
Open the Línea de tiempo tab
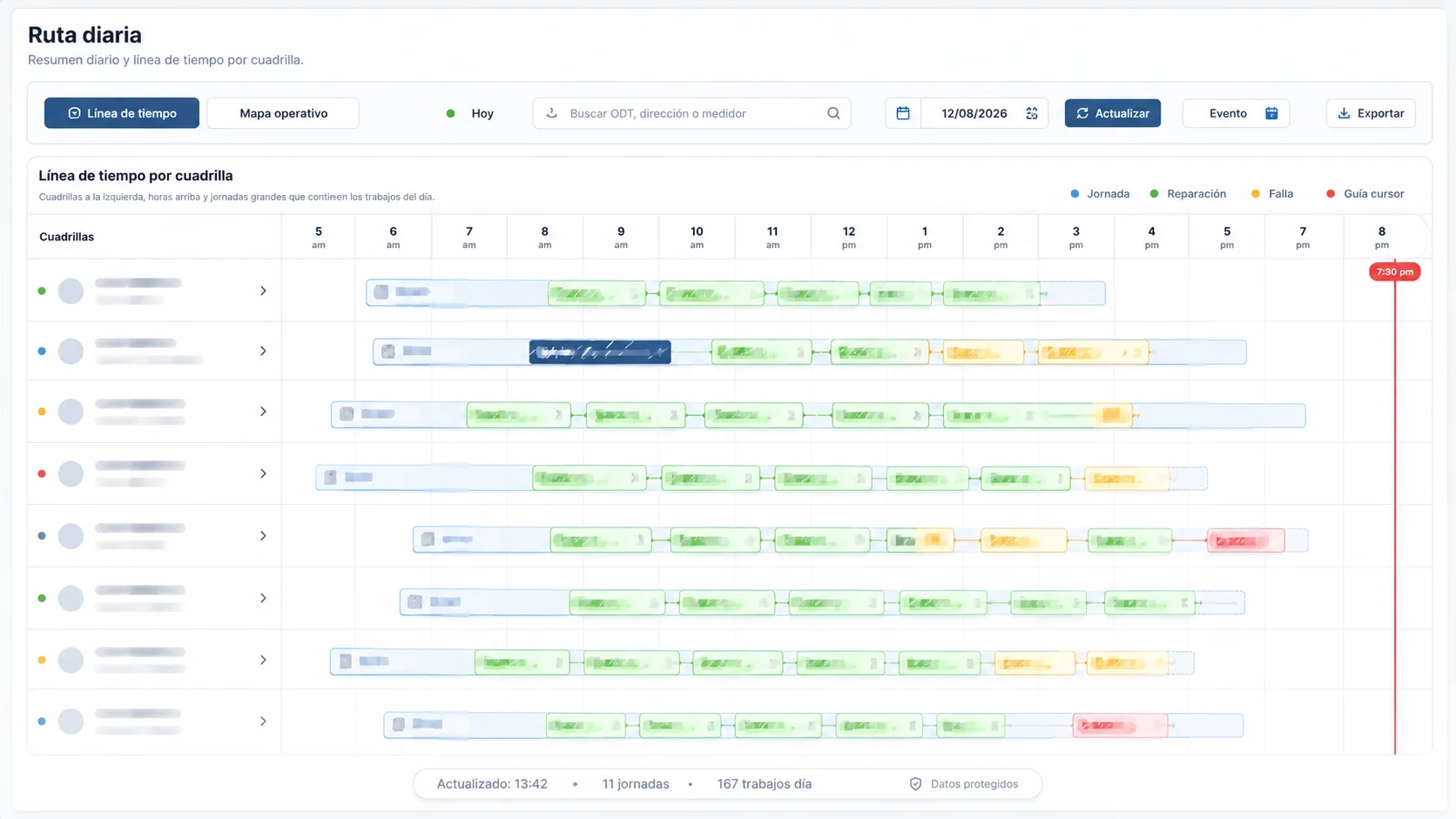click(x=122, y=113)
